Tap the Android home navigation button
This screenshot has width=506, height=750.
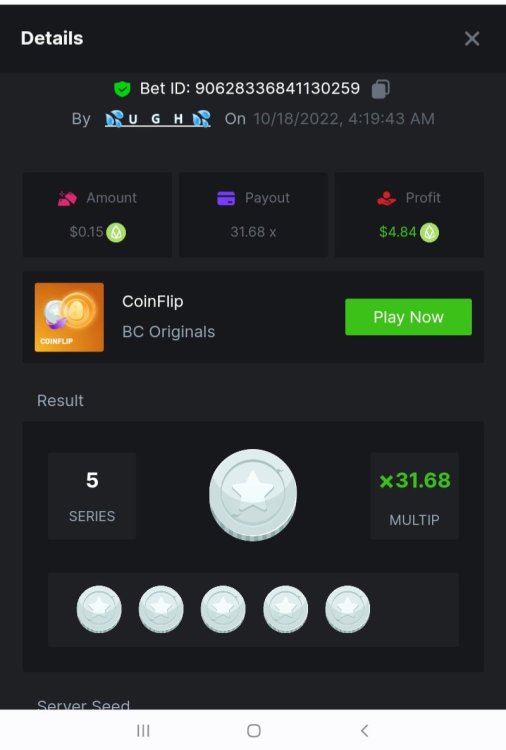click(x=254, y=730)
